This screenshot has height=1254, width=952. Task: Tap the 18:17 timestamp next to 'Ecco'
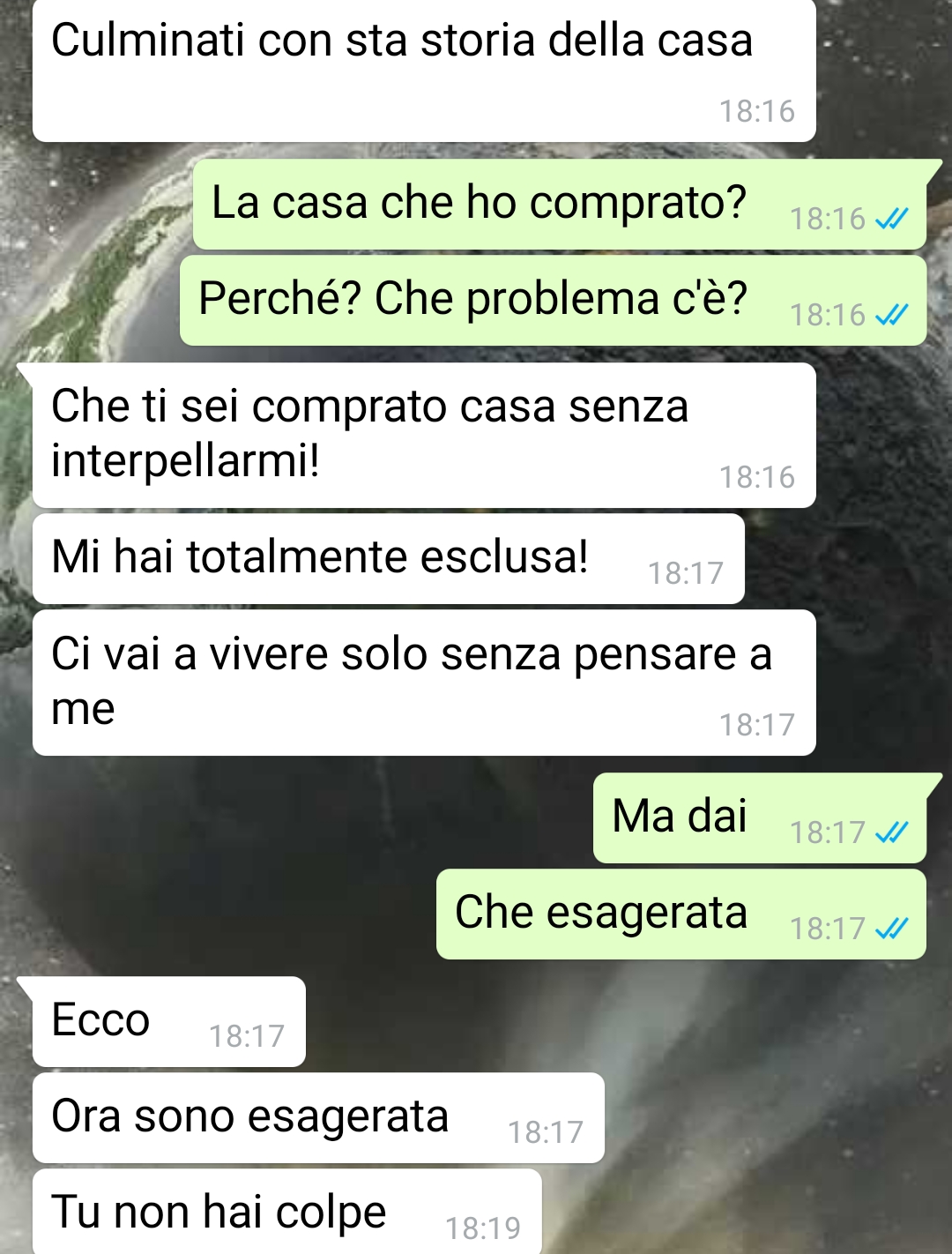[x=247, y=1035]
